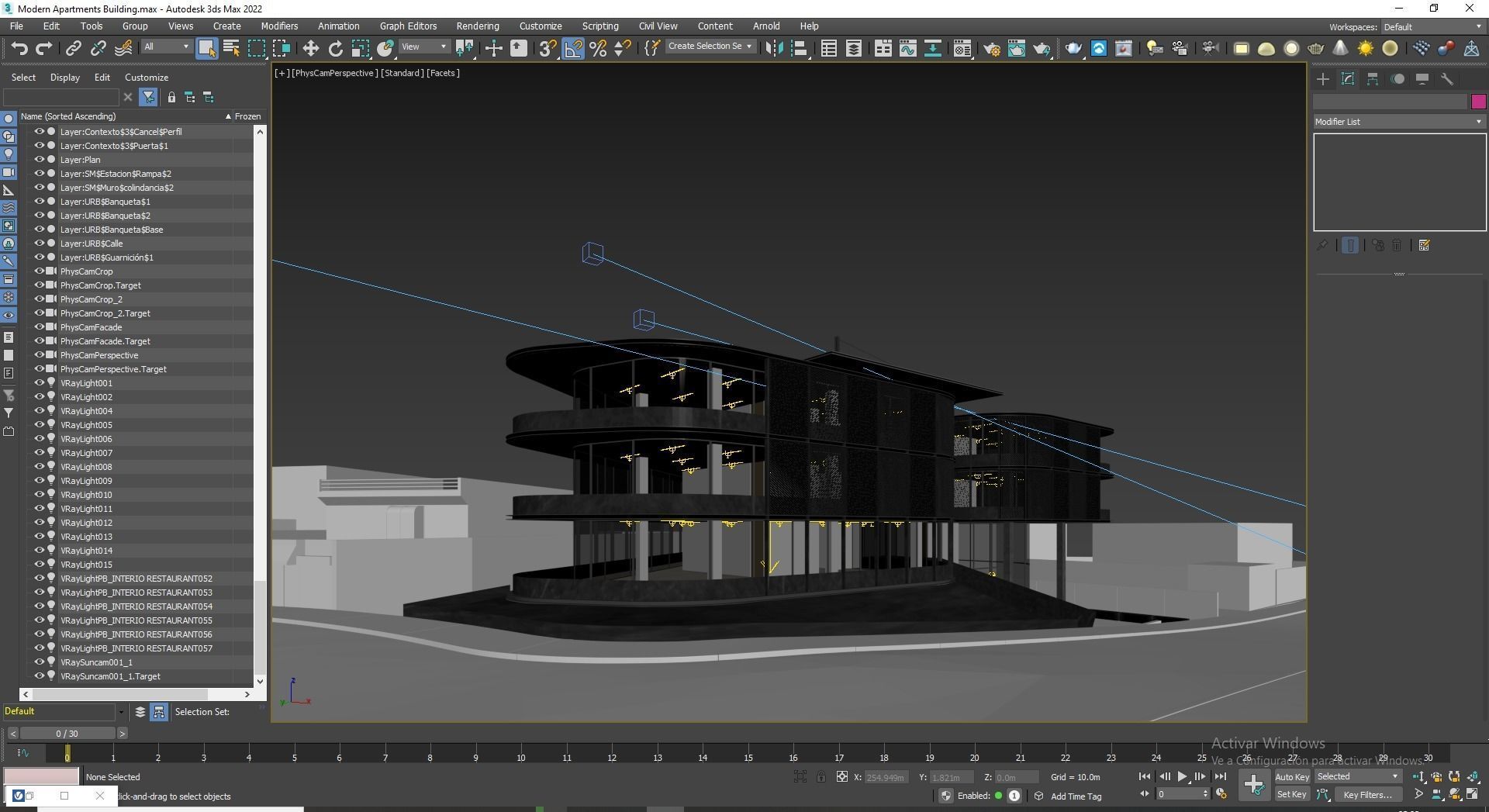Open the Layer Explorer icon
The image size is (1489, 812).
(x=853, y=48)
